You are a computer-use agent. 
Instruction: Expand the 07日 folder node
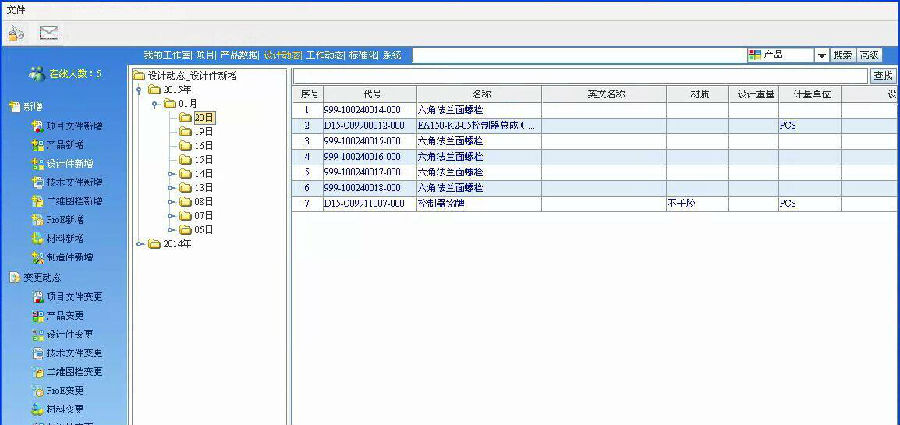[x=170, y=216]
